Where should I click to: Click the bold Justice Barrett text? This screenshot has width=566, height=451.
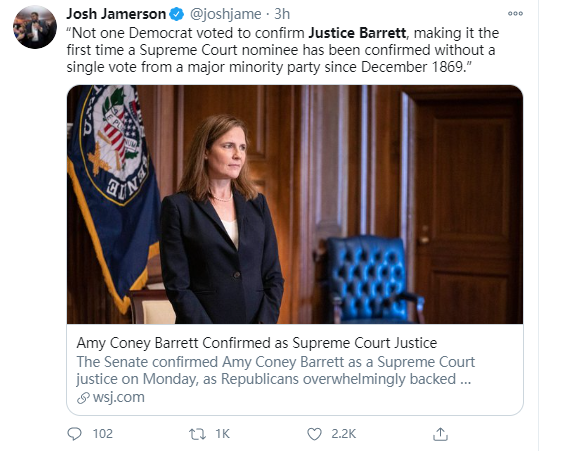click(357, 33)
